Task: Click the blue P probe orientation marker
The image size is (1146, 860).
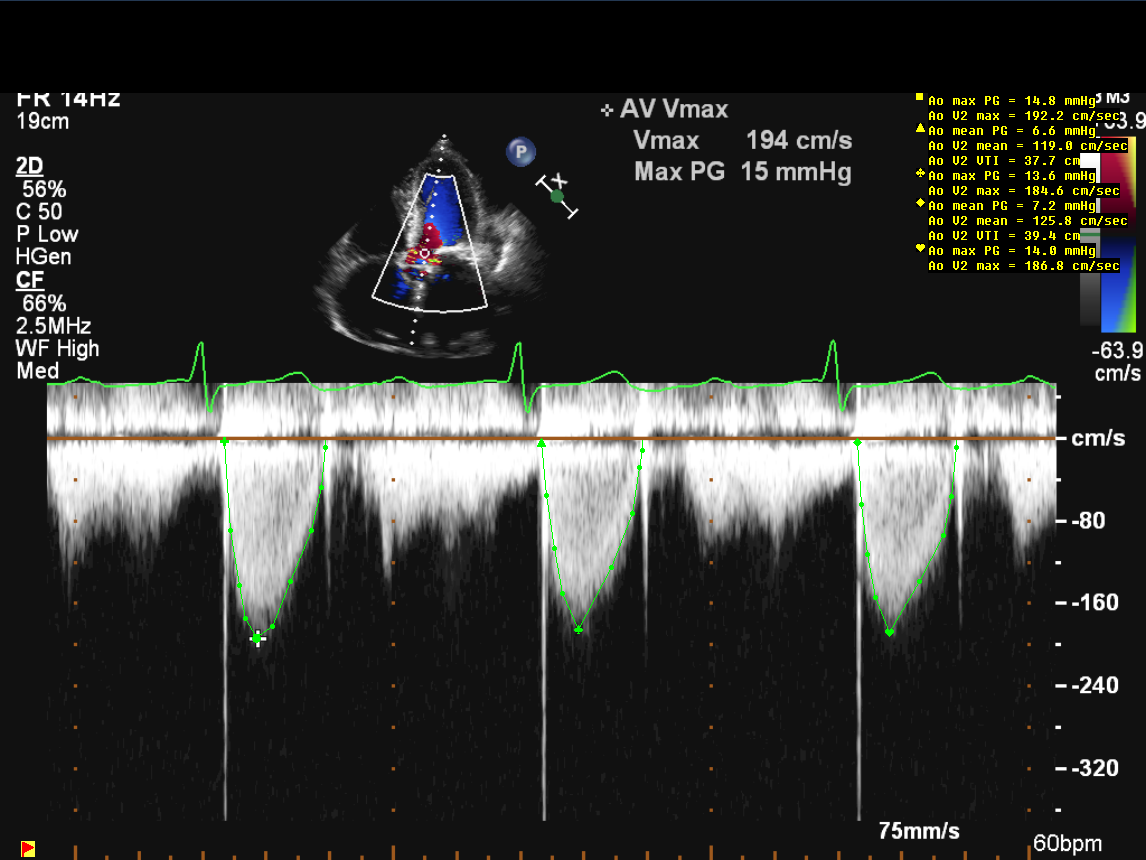Action: click(x=520, y=152)
